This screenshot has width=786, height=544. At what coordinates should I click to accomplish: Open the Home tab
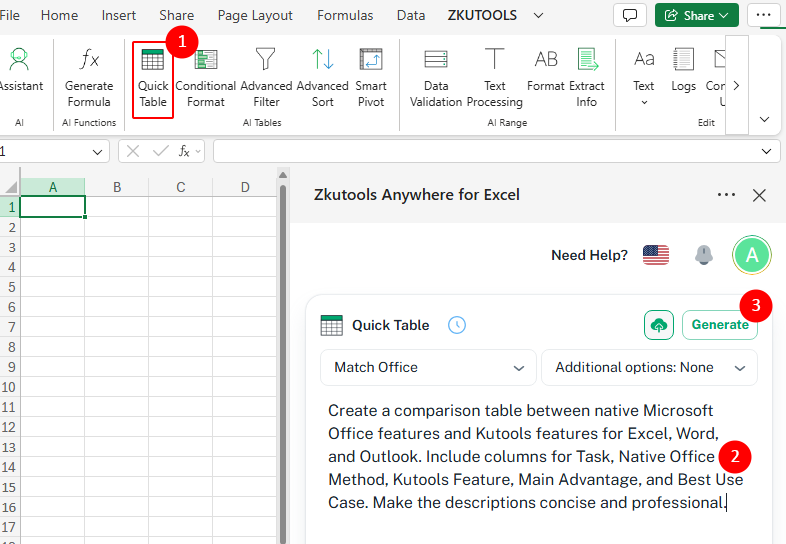[x=59, y=16]
